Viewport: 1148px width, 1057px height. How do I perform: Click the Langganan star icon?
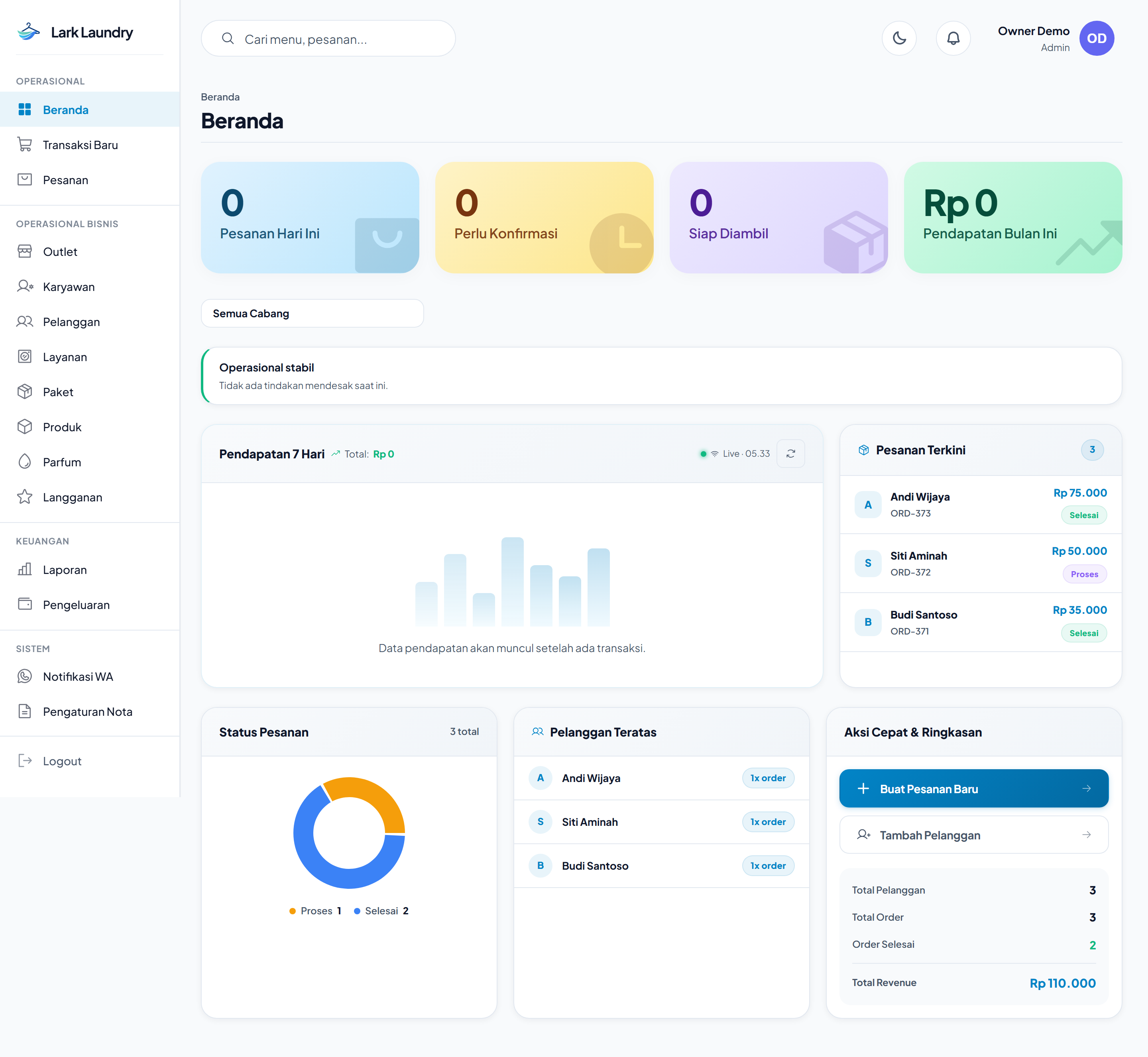25,497
